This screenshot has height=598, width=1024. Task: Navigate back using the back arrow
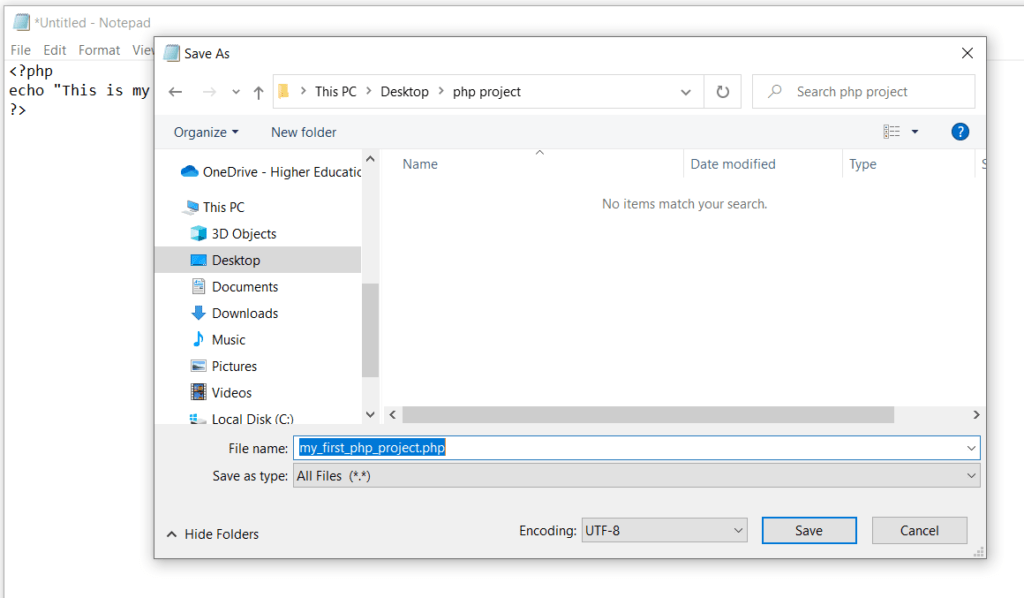click(175, 91)
